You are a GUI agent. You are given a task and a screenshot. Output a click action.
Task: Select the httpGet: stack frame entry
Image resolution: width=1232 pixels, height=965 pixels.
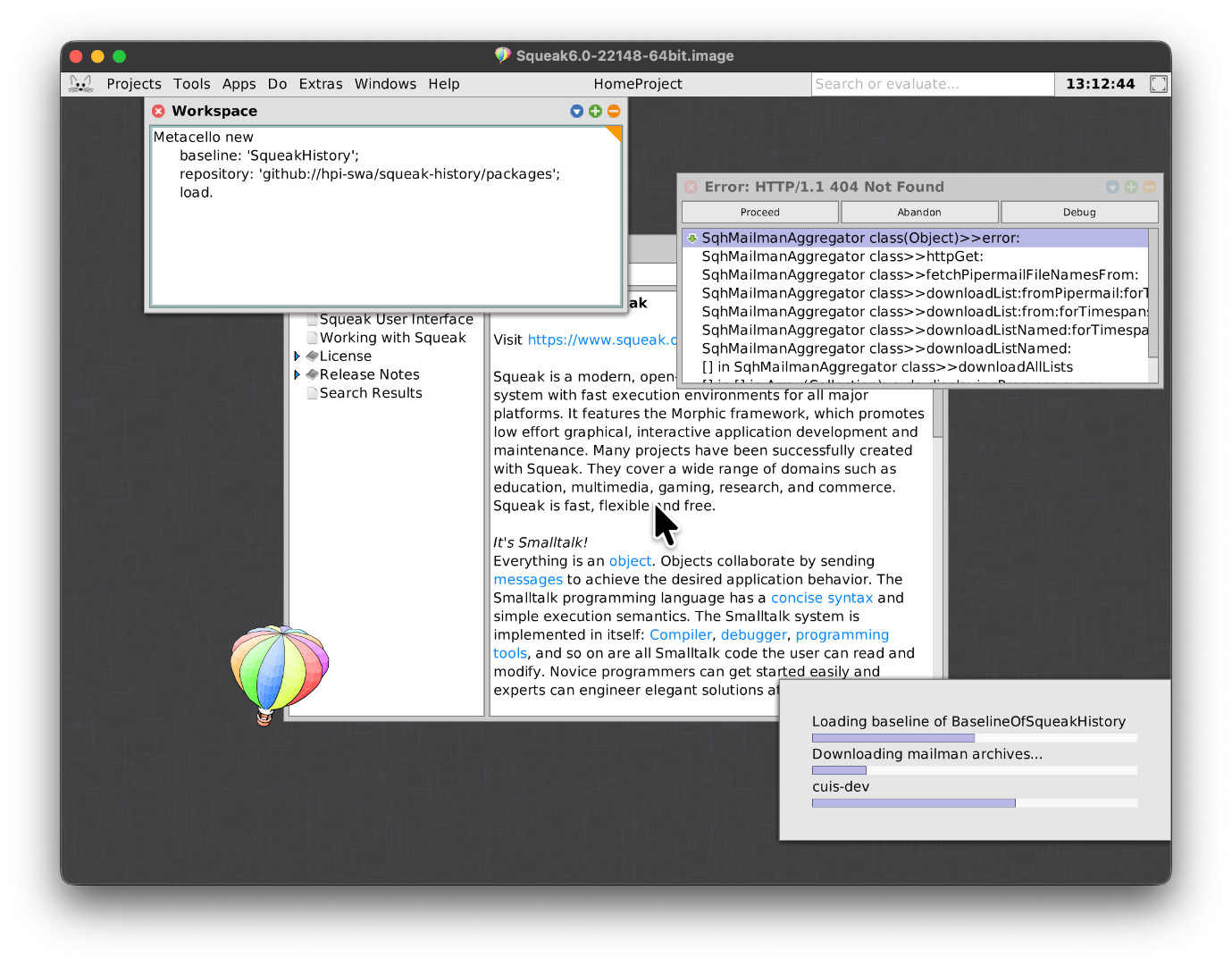click(x=842, y=256)
